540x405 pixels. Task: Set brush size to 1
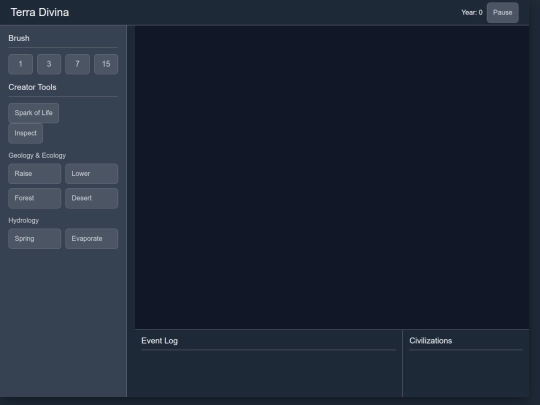coord(21,64)
